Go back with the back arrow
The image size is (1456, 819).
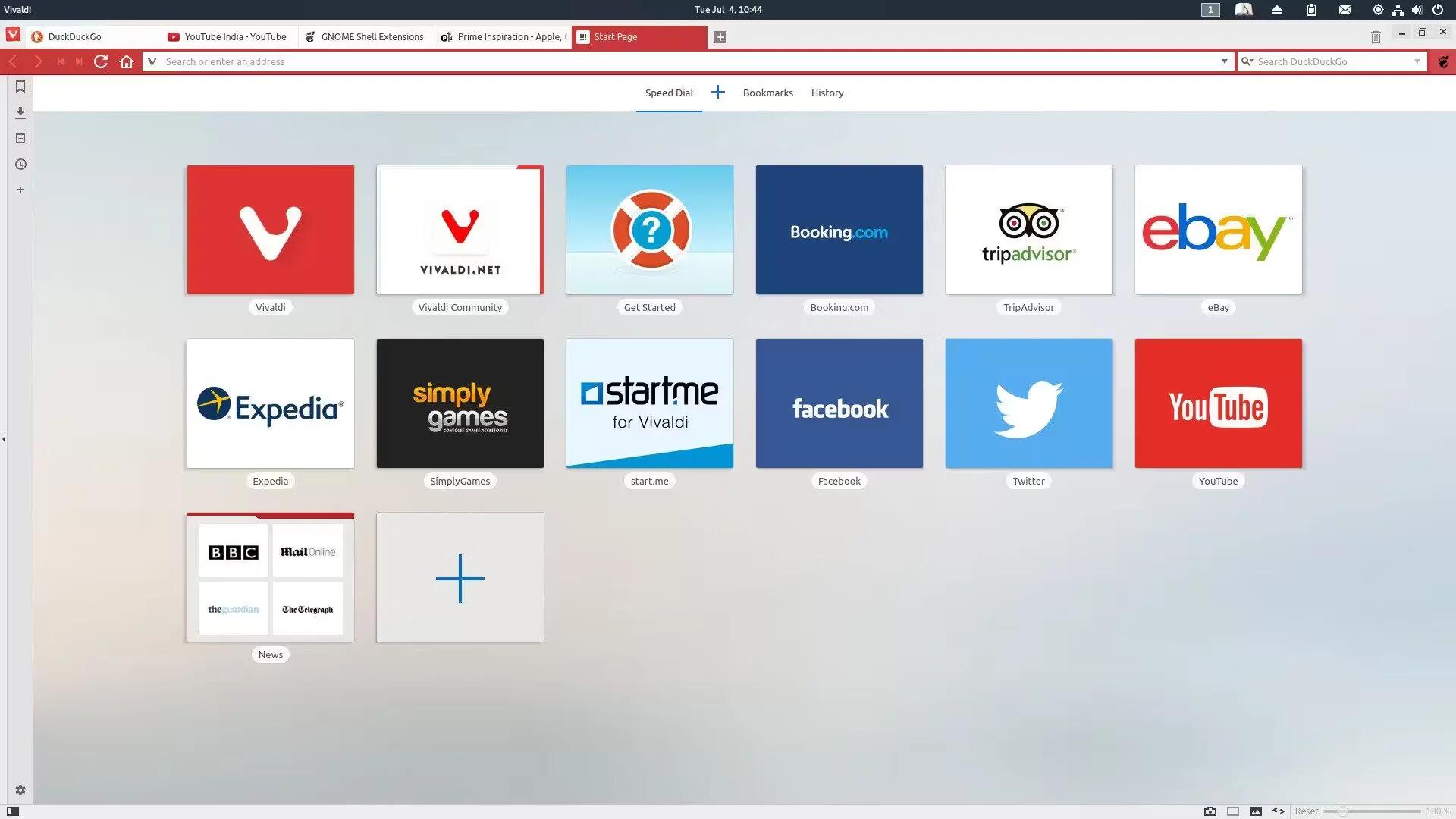pyautogui.click(x=13, y=61)
